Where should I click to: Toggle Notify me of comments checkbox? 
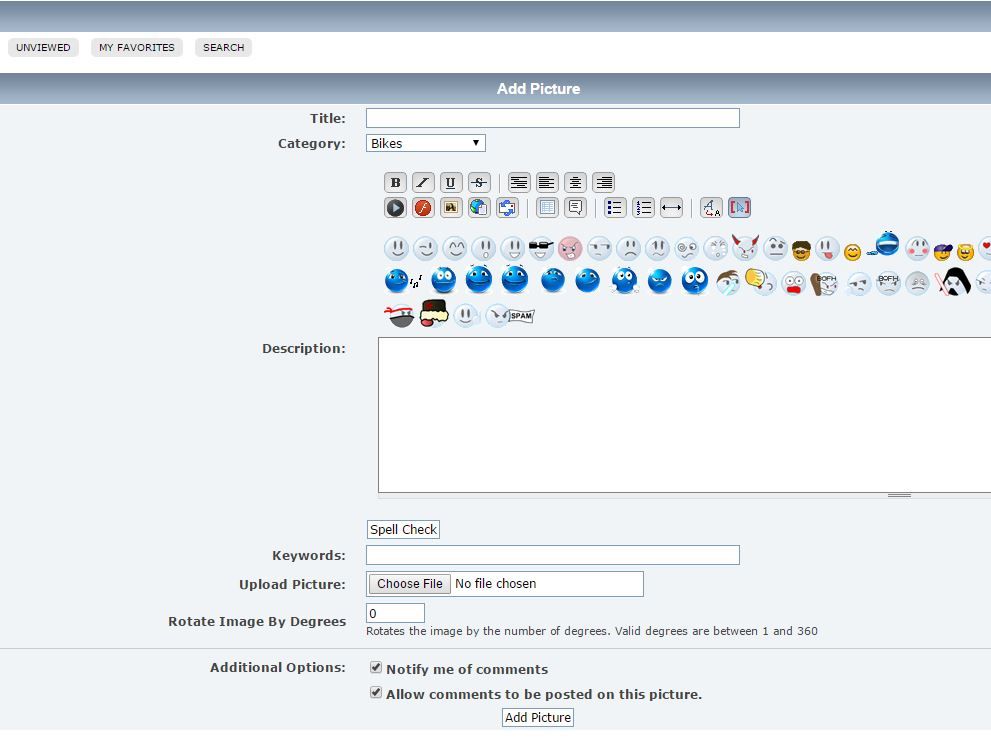click(376, 668)
